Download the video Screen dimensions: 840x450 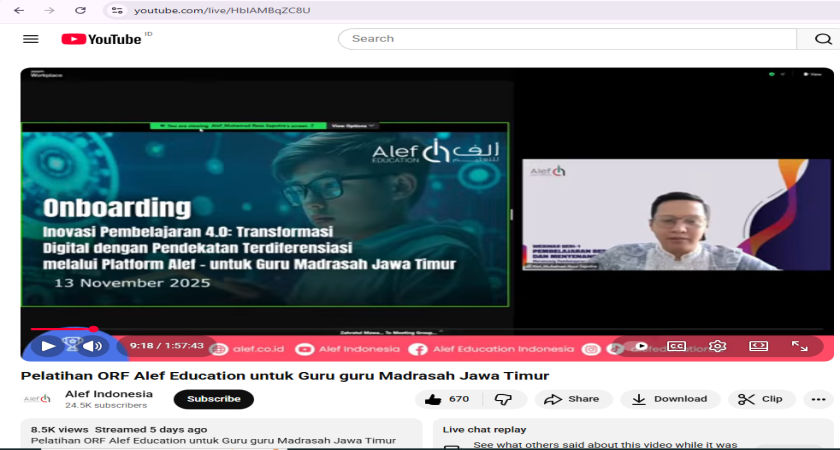(669, 399)
